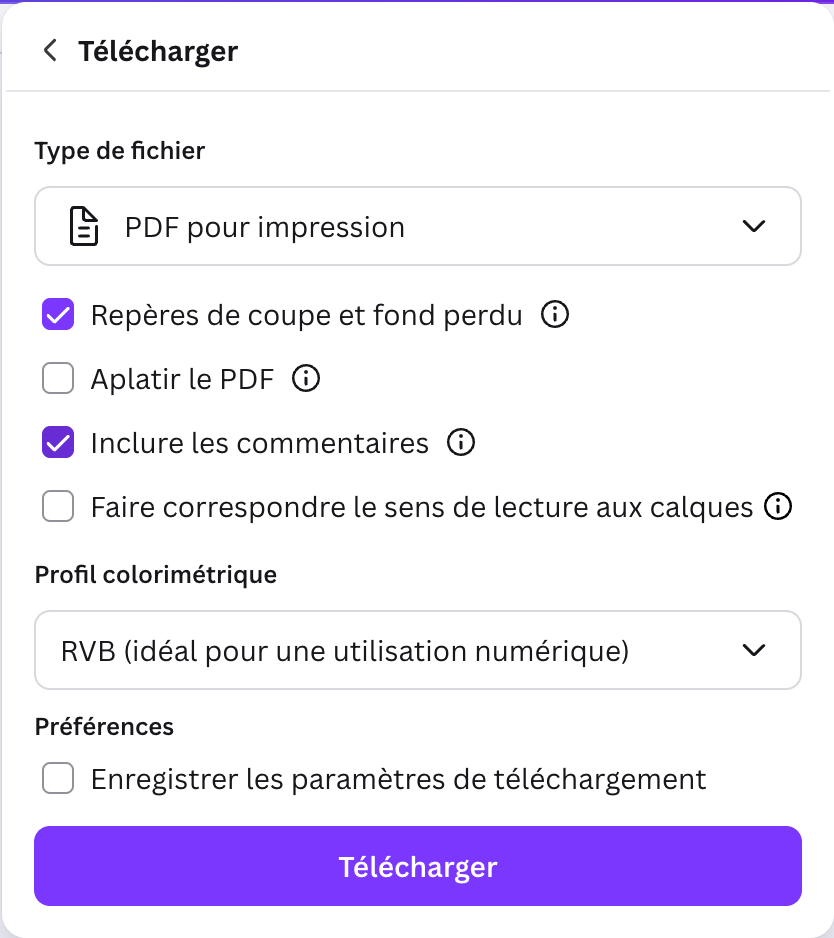Screen dimensions: 834x938
Task: Click the chevron arrow of the color profile selector
Action: pos(754,651)
